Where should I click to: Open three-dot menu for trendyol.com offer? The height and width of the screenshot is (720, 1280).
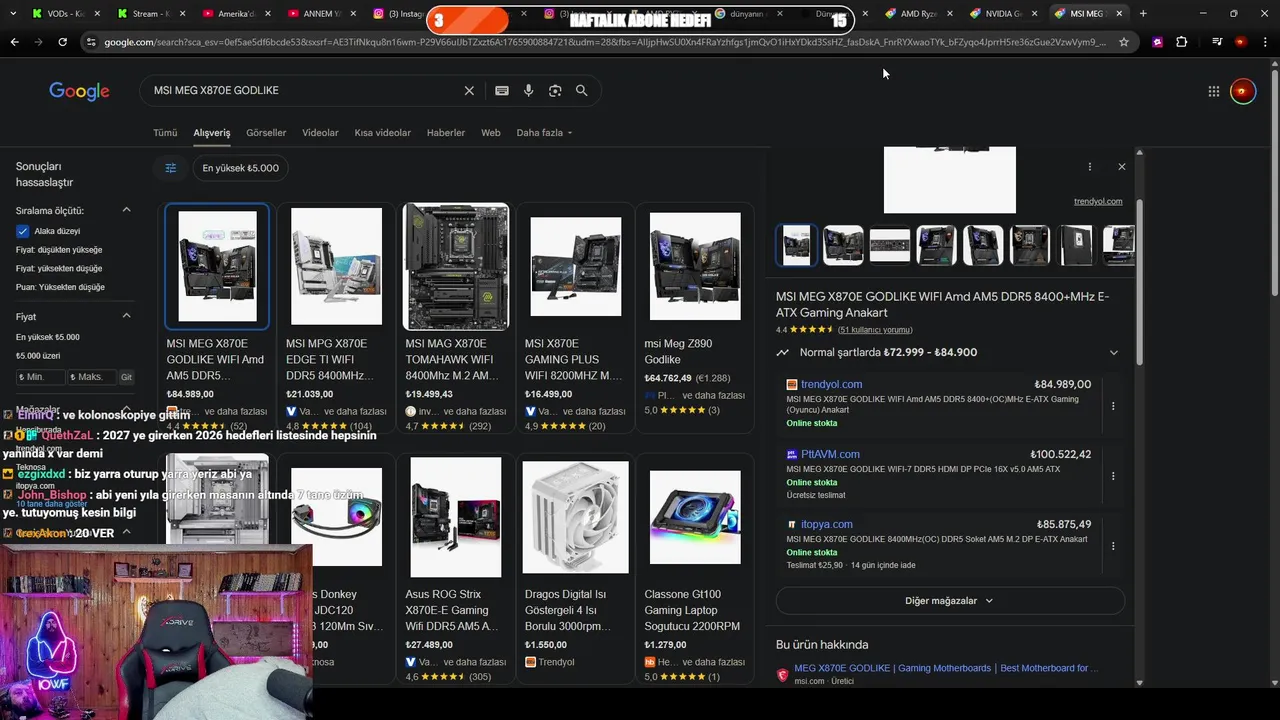[1113, 406]
